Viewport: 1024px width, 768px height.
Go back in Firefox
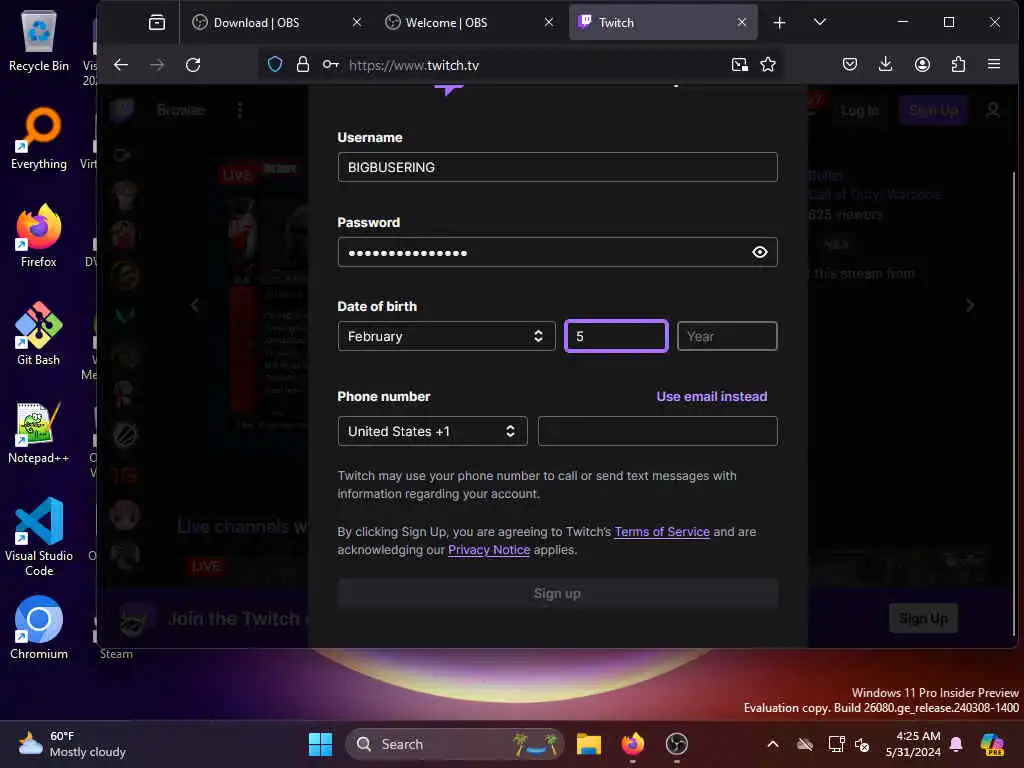click(121, 65)
